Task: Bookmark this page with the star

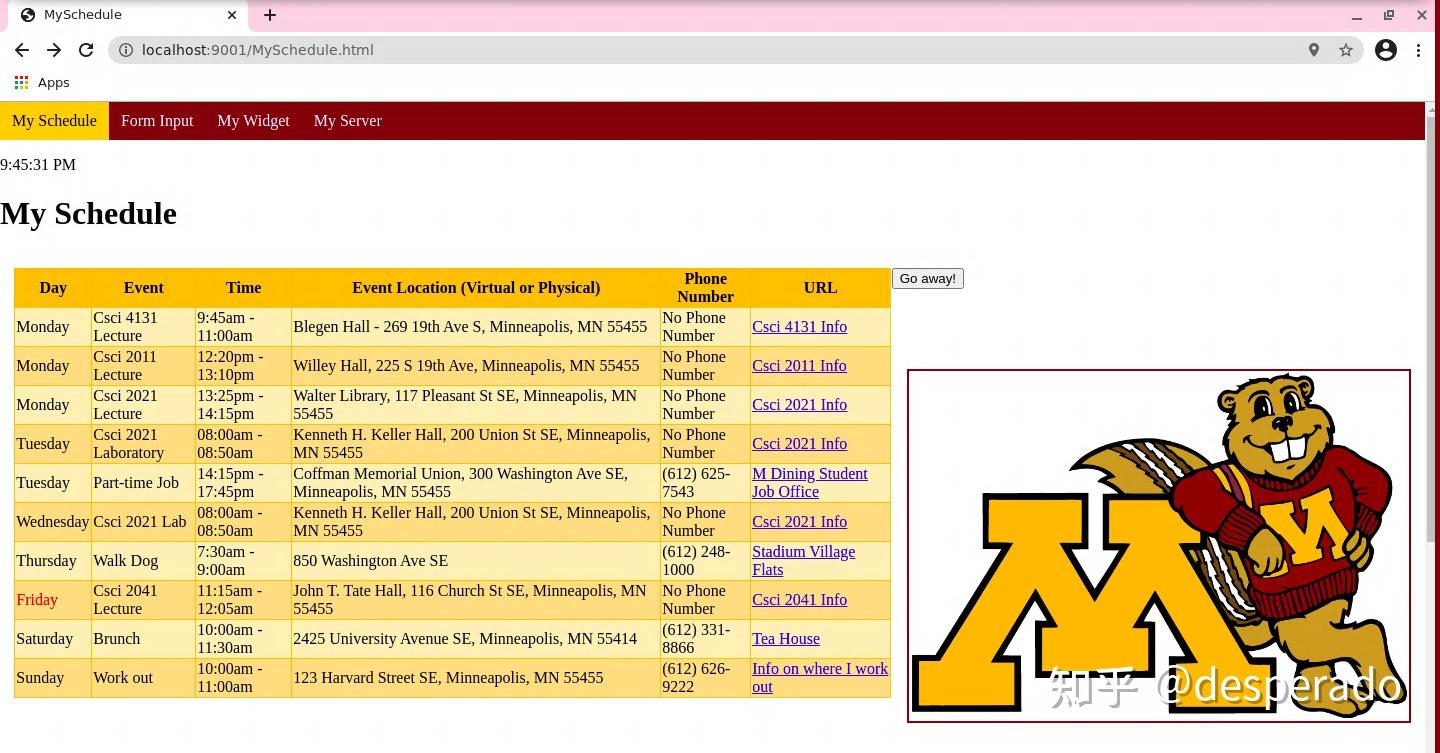Action: pos(1346,50)
